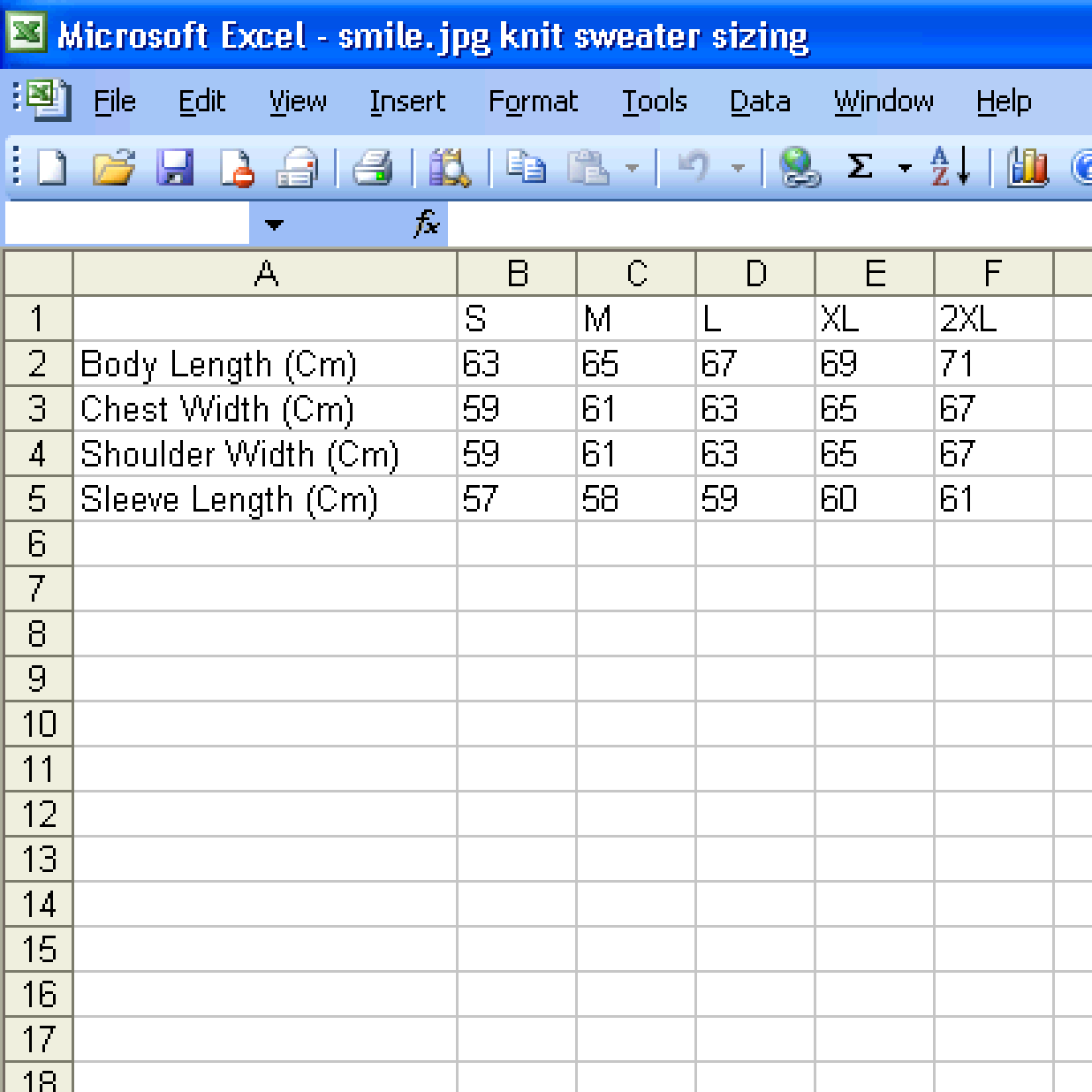This screenshot has height=1092, width=1092.
Task: Click the New blank workbook icon
Action: tap(52, 167)
